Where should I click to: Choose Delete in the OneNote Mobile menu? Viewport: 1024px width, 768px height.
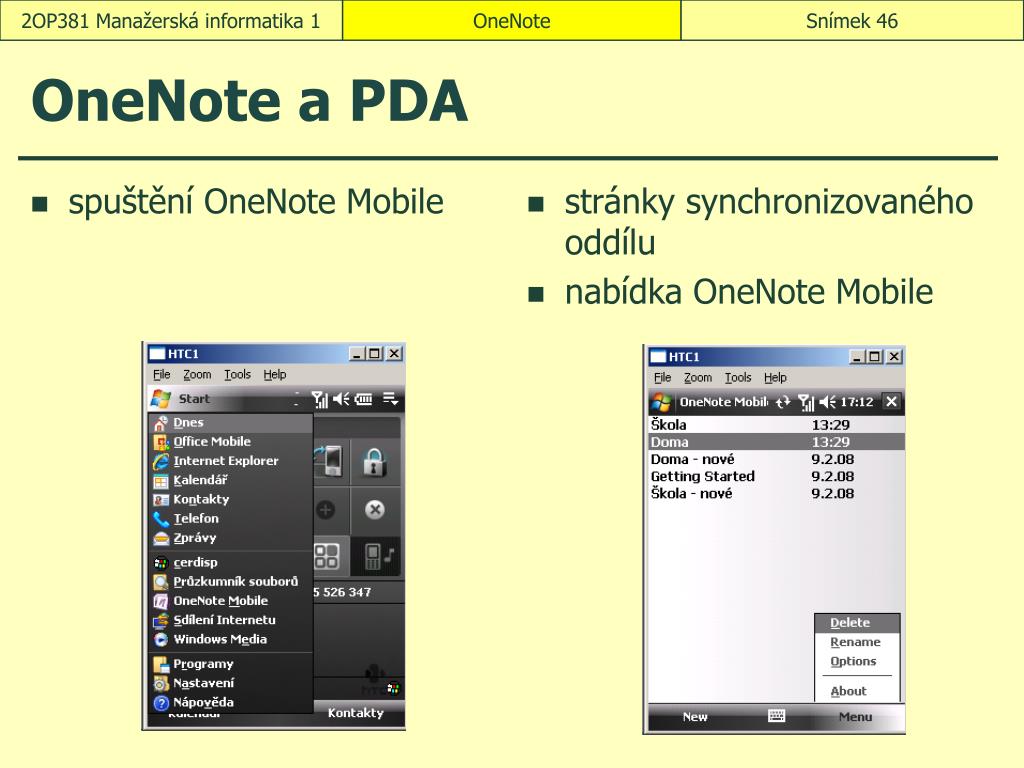(857, 623)
